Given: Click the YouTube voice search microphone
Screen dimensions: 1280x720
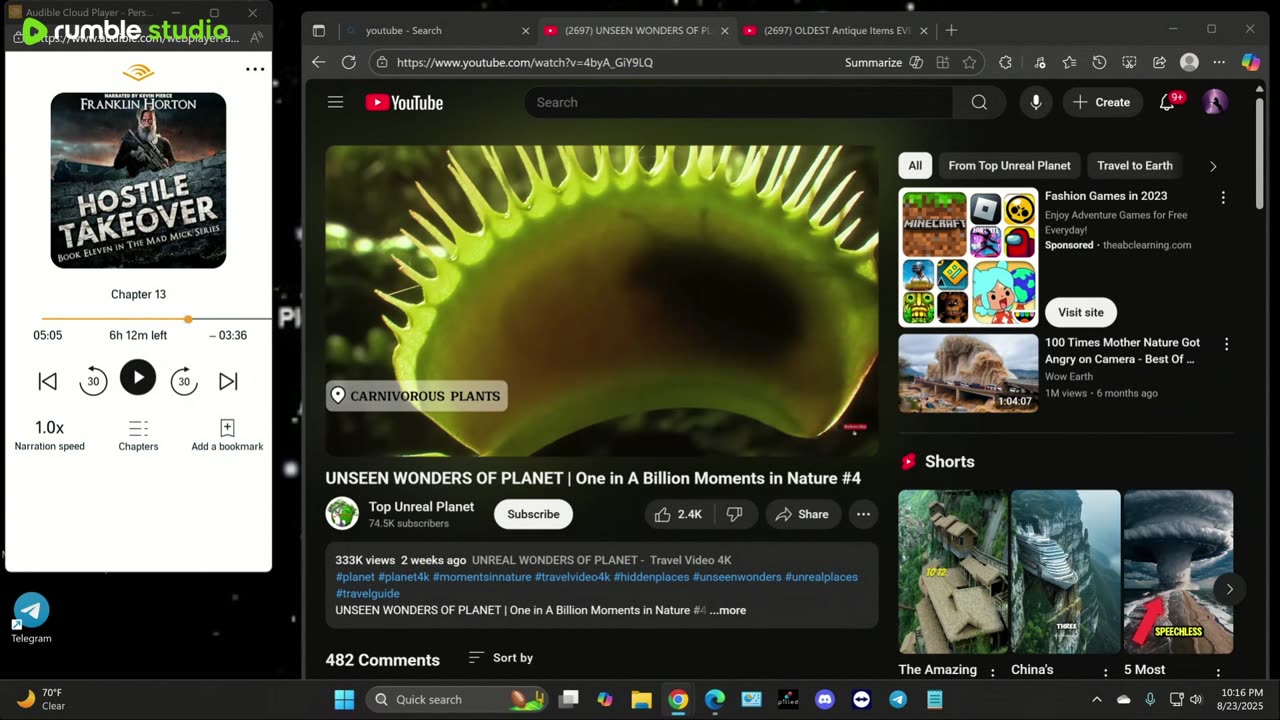Looking at the screenshot, I should coord(1035,102).
